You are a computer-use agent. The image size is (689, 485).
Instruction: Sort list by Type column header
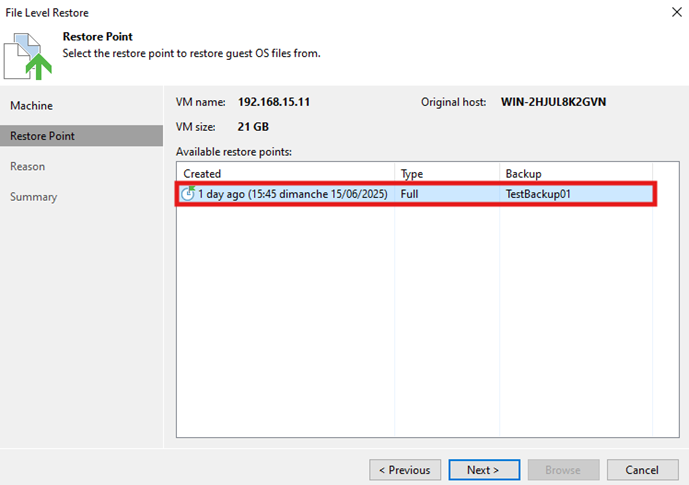pos(446,174)
